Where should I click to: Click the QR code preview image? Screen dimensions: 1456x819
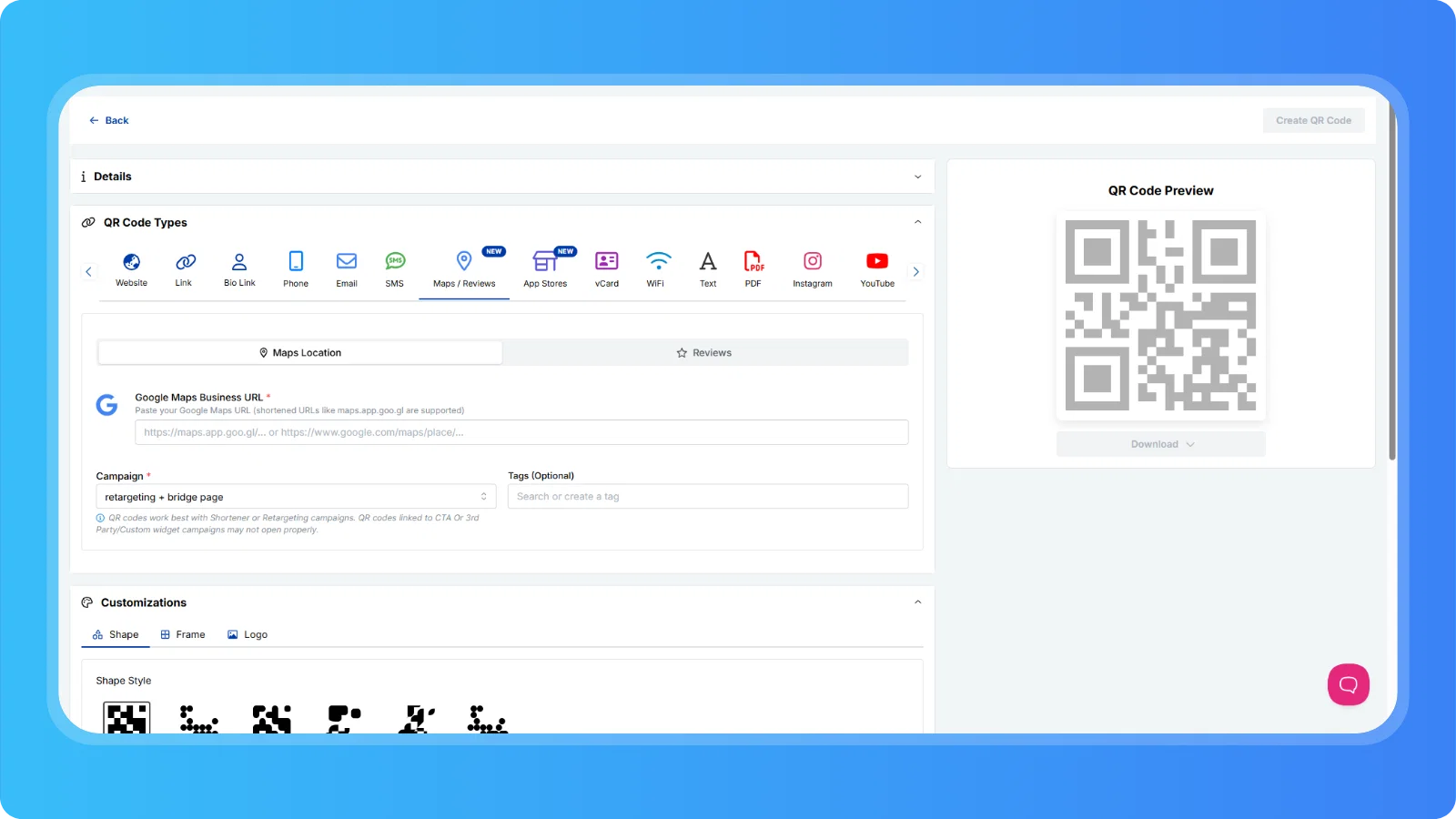click(x=1161, y=316)
